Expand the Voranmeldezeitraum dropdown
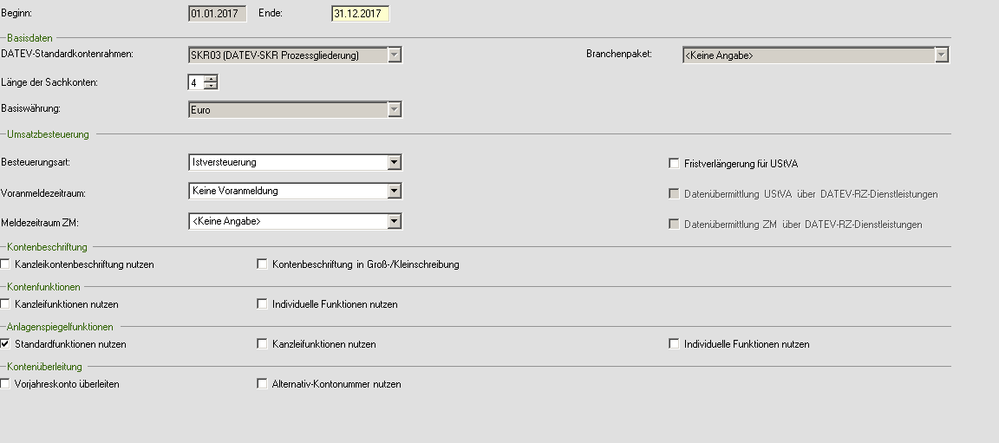Screen dimensions: 999x443 [x=394, y=191]
